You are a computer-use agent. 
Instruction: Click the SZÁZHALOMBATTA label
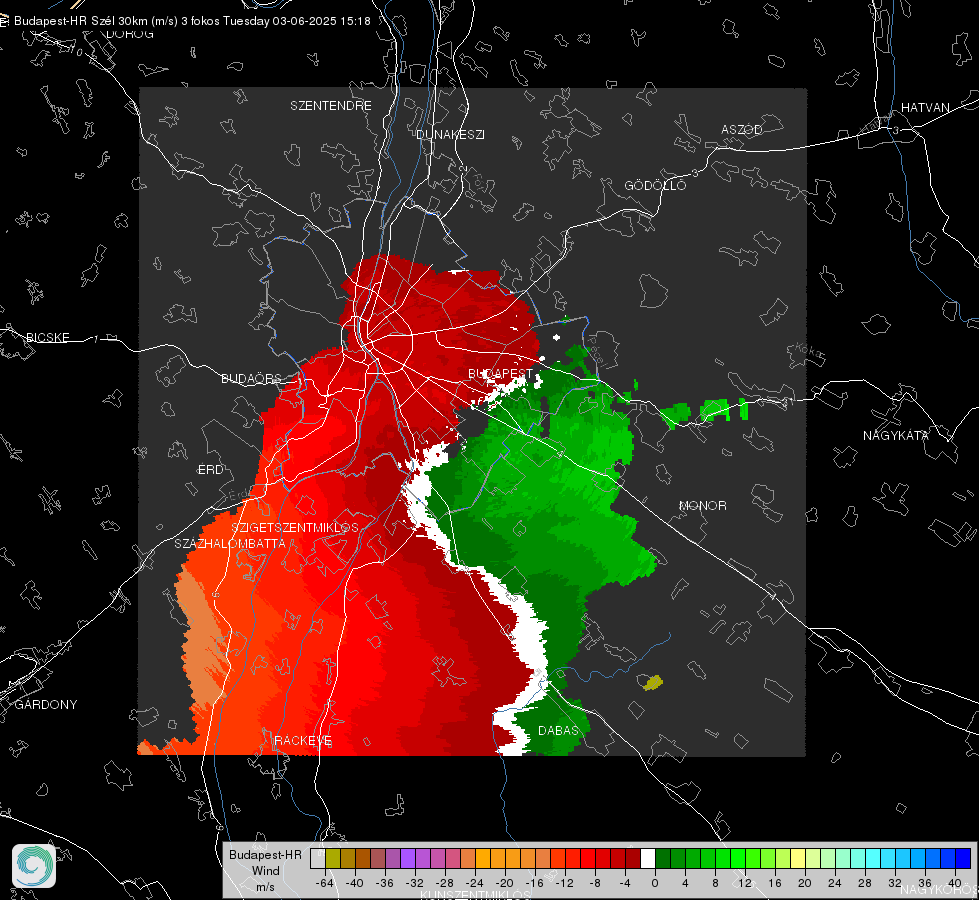[x=230, y=543]
